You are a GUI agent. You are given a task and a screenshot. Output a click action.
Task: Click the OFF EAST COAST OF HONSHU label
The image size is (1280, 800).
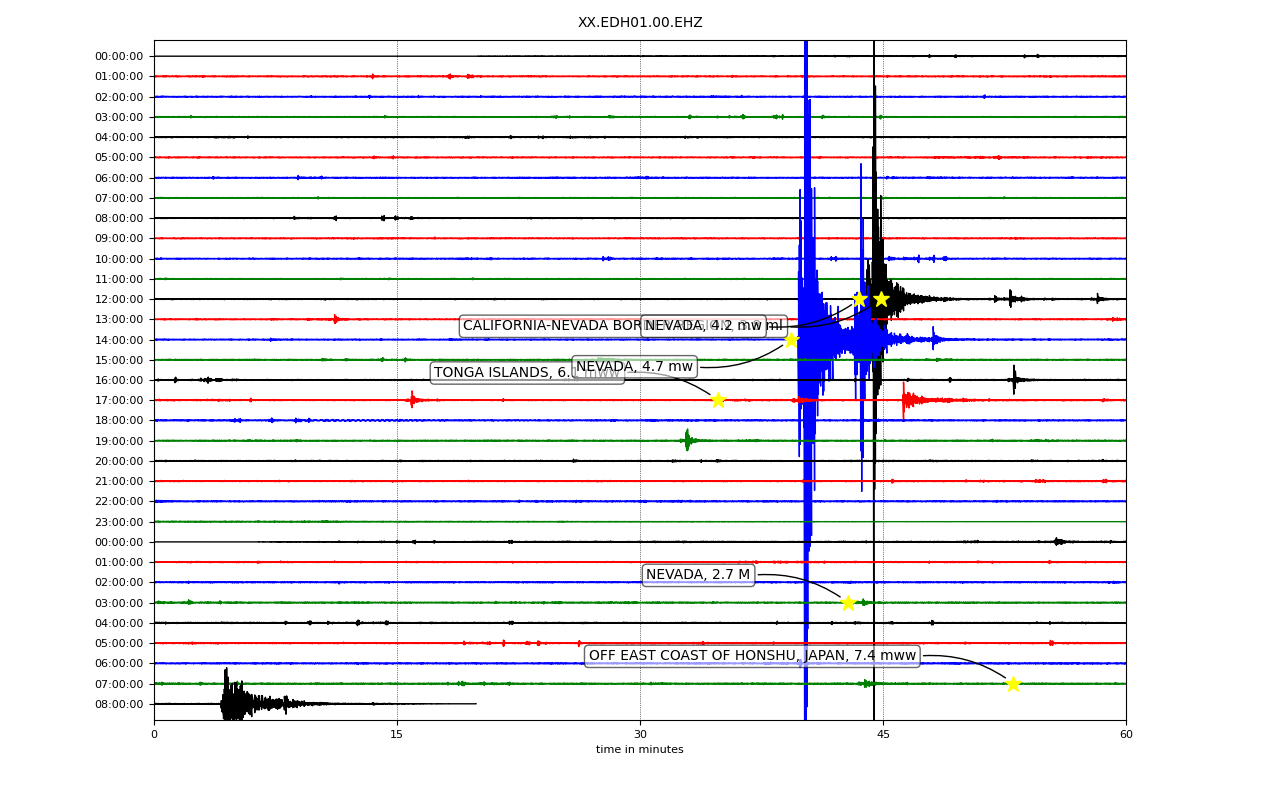tap(752, 656)
